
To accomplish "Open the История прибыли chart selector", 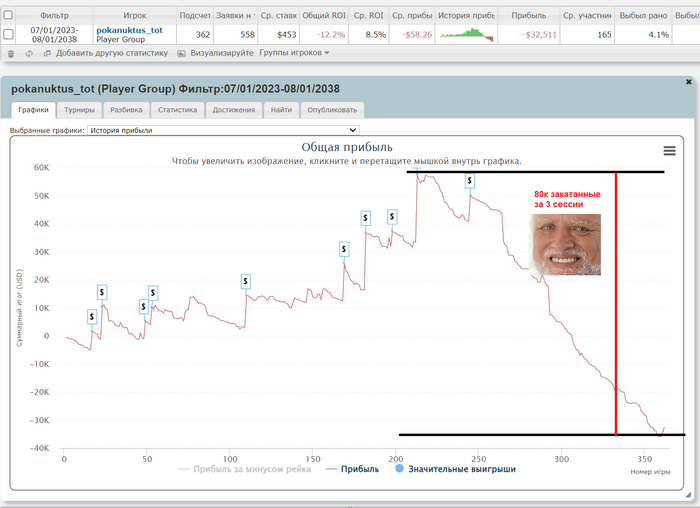I will pos(223,130).
